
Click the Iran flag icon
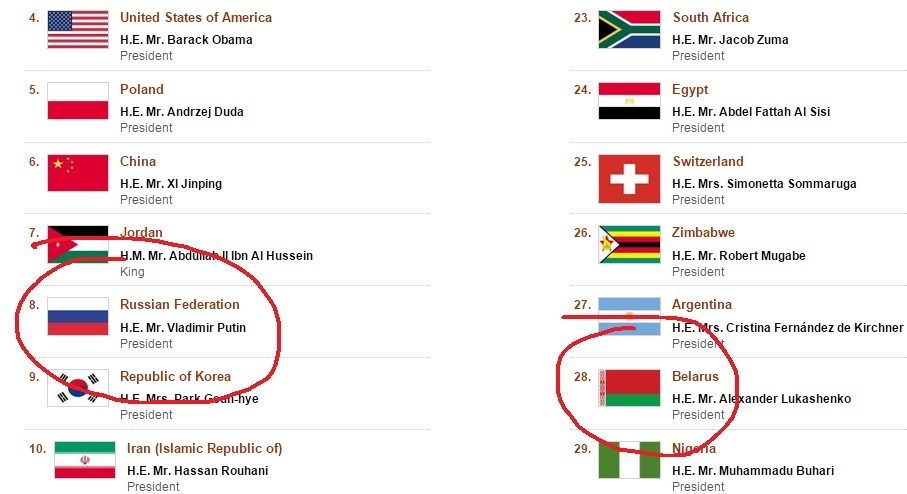[x=84, y=460]
